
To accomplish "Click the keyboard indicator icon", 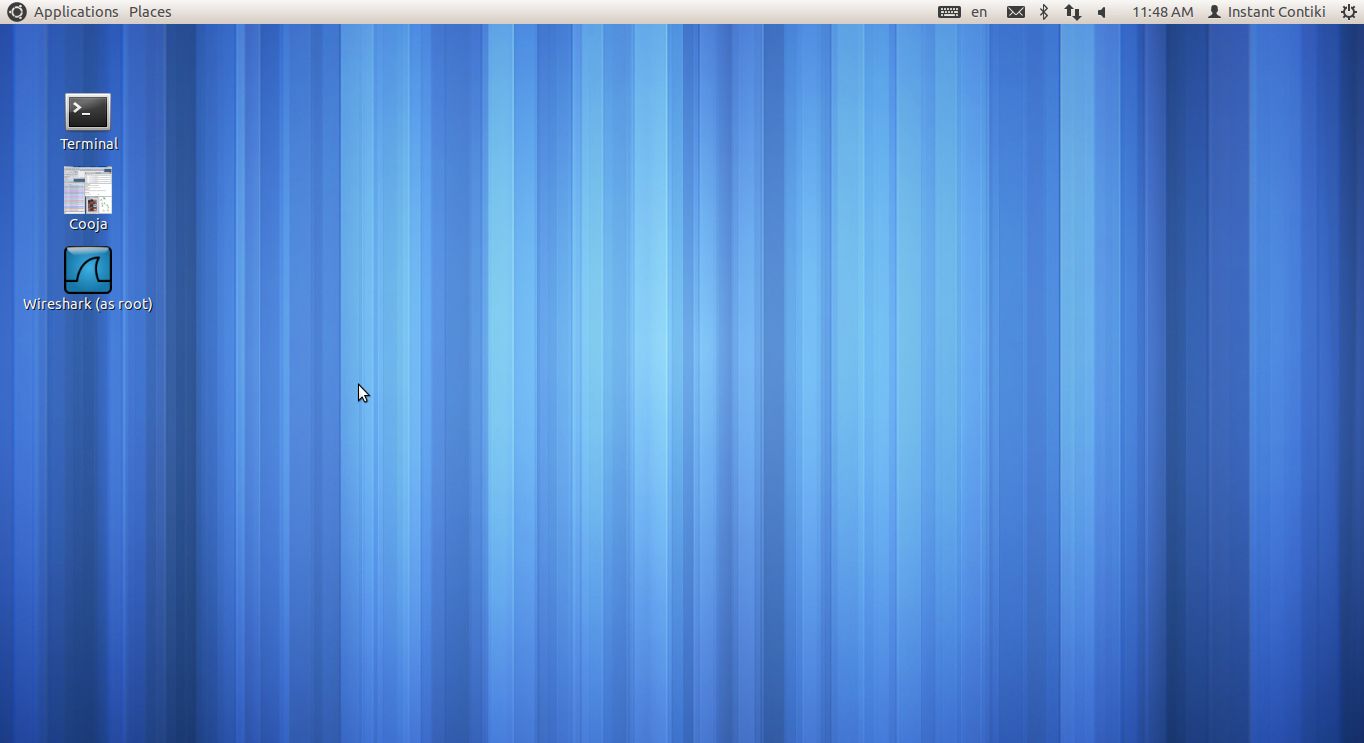I will point(949,12).
